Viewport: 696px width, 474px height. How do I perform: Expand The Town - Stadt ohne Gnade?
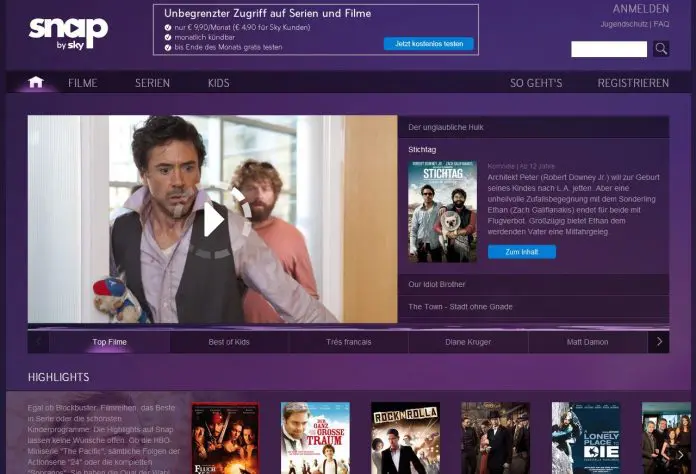tap(533, 307)
